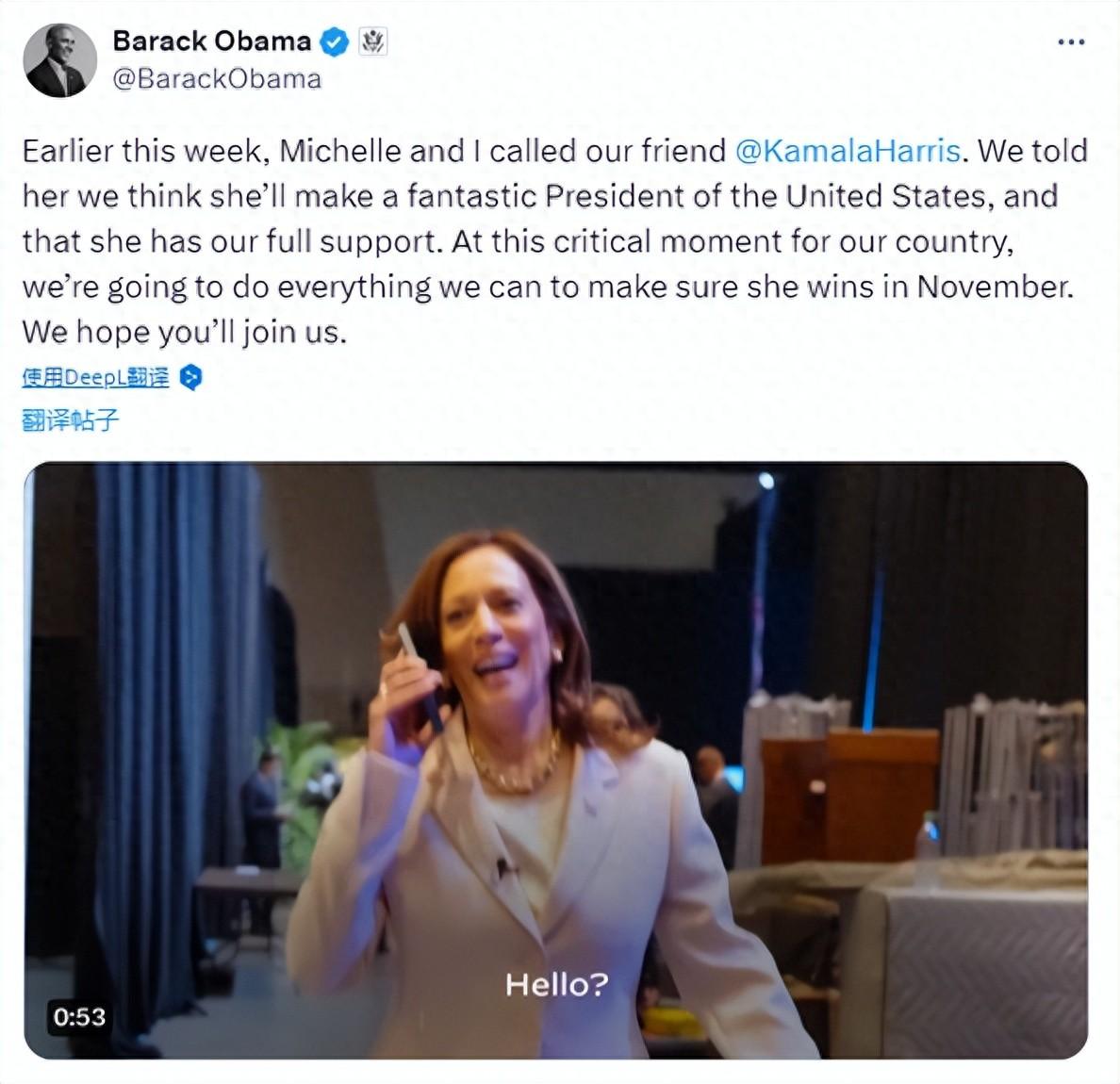Click the blue verified checkmark badge
Screen dimensions: 1120x1084
click(334, 42)
